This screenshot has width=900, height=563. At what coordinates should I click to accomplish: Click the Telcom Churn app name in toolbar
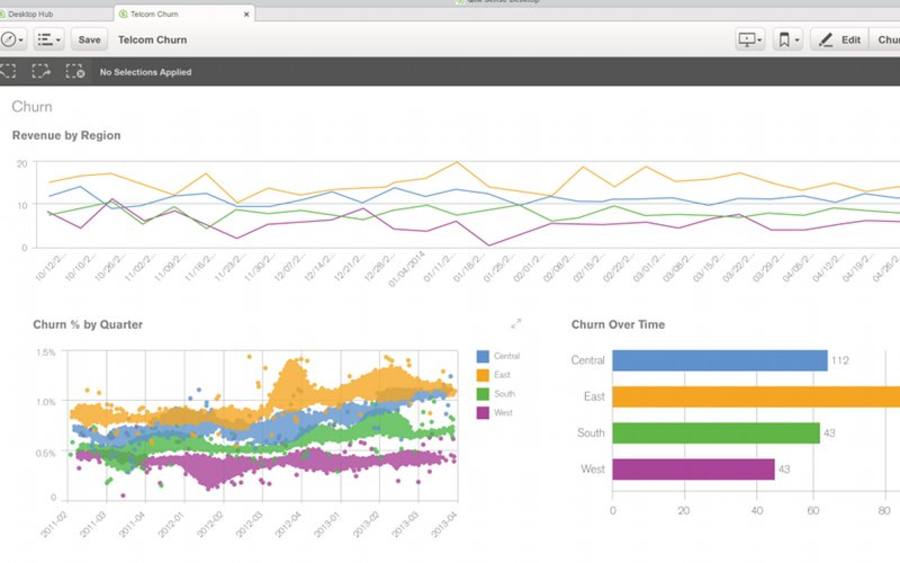pyautogui.click(x=153, y=40)
